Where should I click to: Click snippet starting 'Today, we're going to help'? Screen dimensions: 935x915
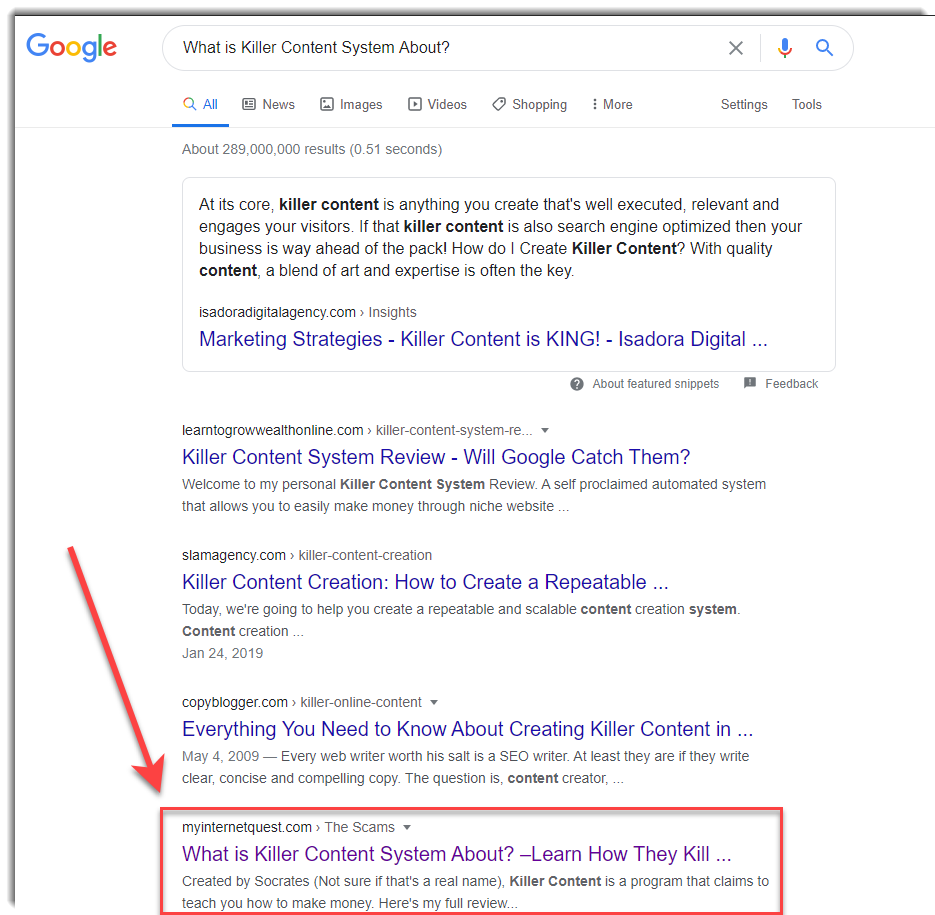tap(461, 620)
